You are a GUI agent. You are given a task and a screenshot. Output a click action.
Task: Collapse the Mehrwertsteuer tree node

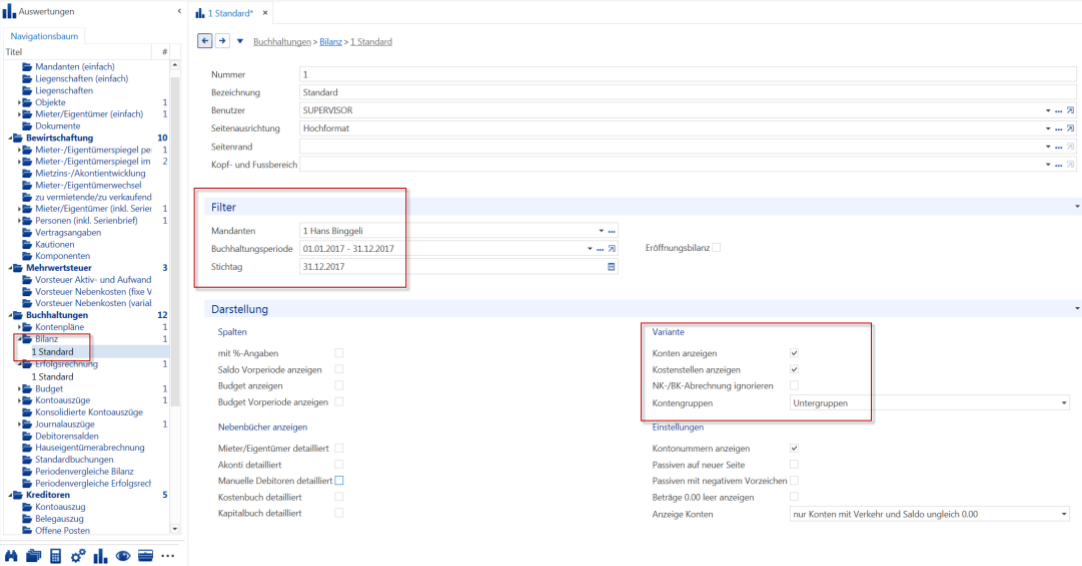[10, 268]
